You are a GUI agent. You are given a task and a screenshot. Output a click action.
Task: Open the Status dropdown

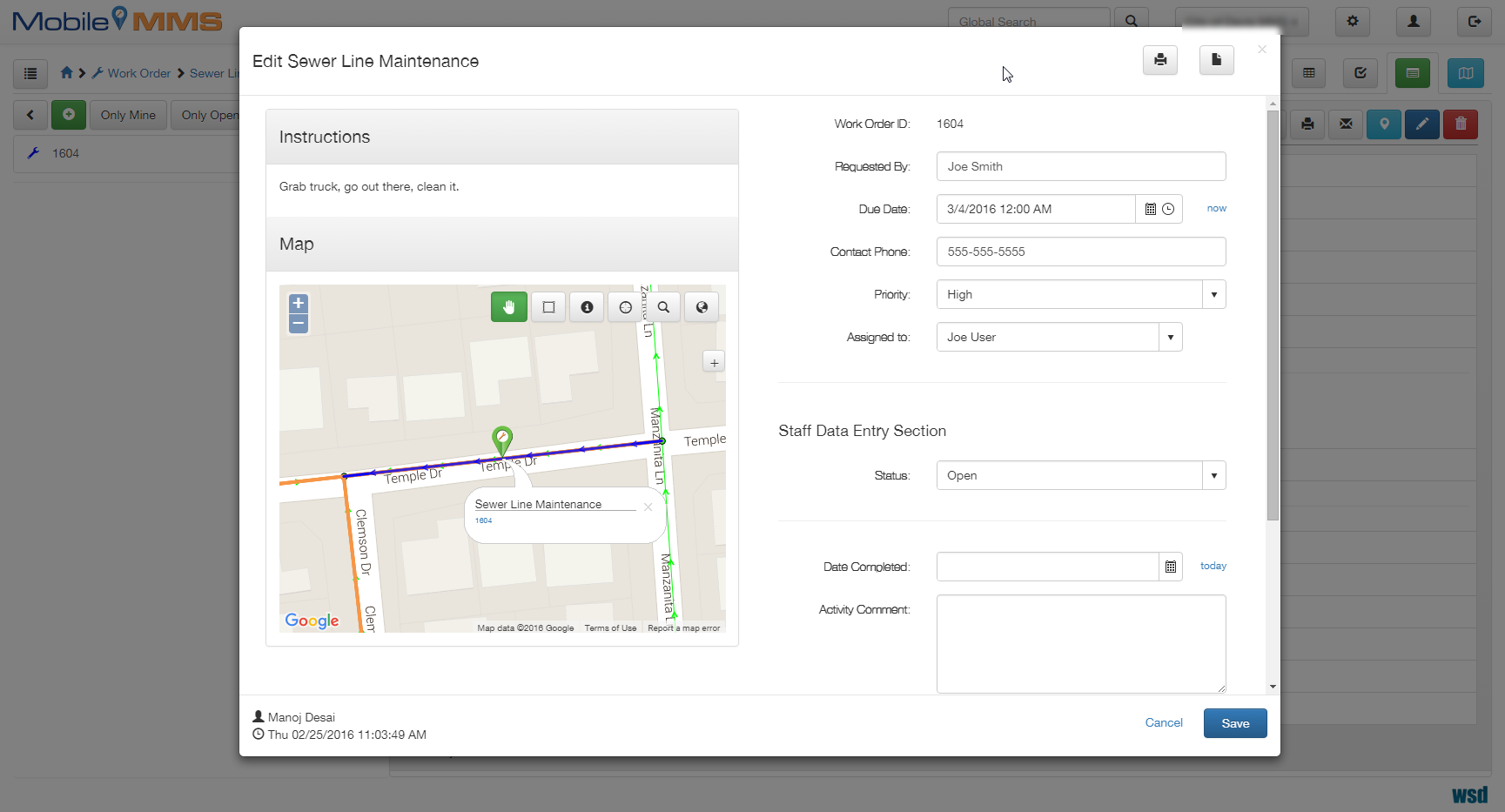click(1213, 475)
